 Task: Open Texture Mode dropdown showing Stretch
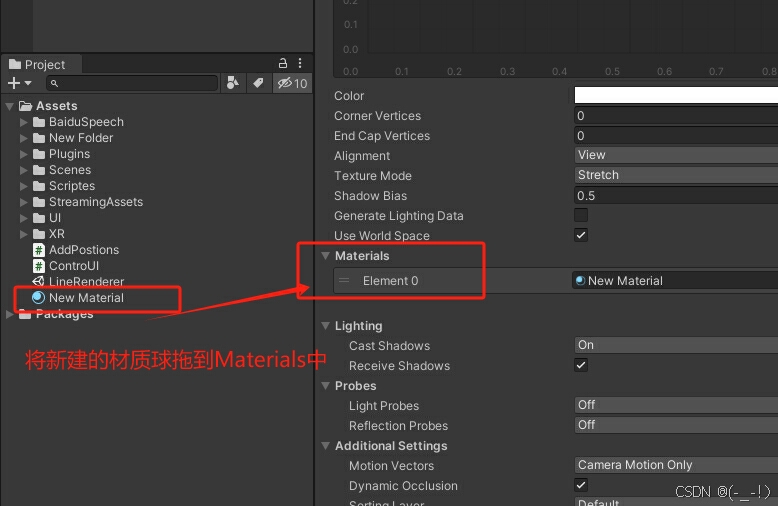point(676,175)
